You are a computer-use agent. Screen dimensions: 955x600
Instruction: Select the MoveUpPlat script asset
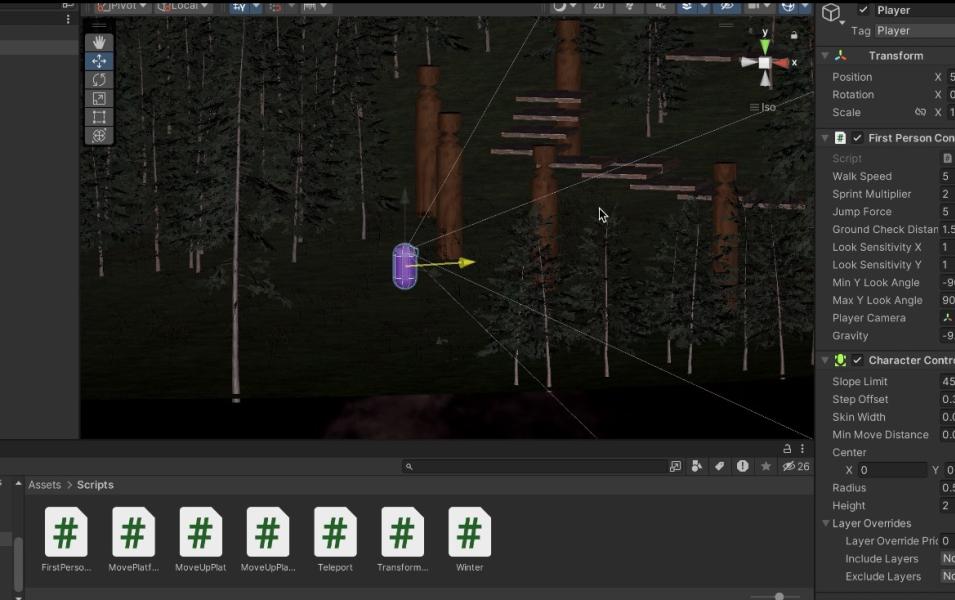[x=200, y=539]
